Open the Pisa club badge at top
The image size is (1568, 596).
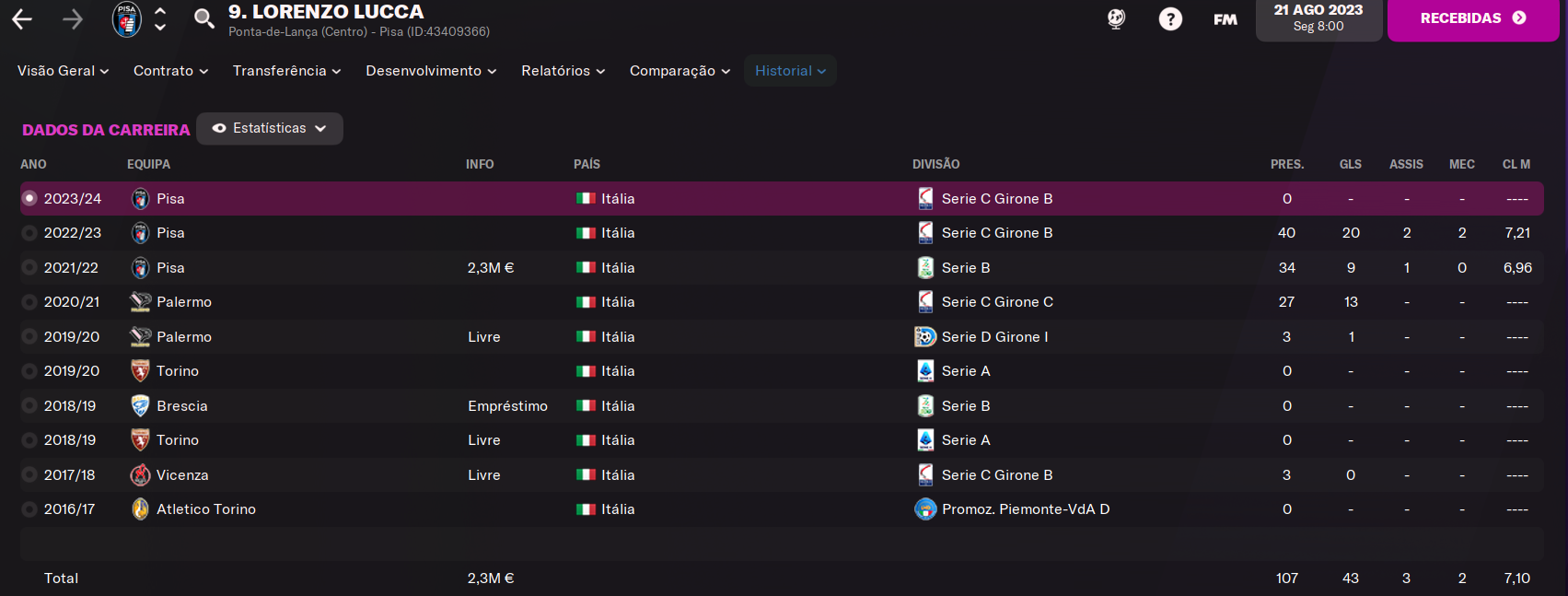tap(127, 19)
